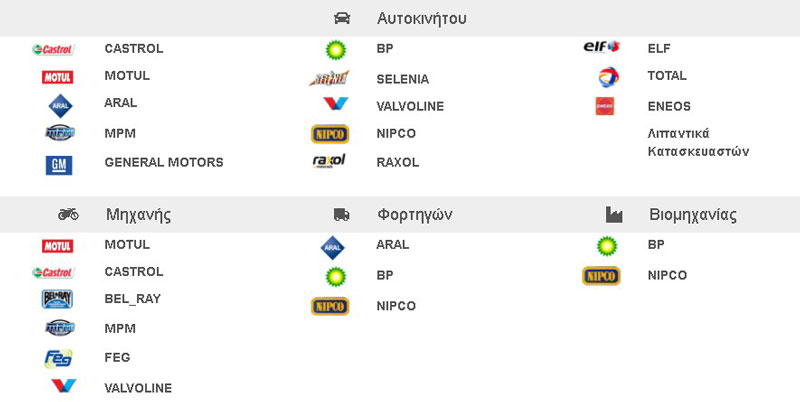Open the Βιομηχανίας industry category header
The width and height of the screenshot is (800, 402).
point(693,215)
